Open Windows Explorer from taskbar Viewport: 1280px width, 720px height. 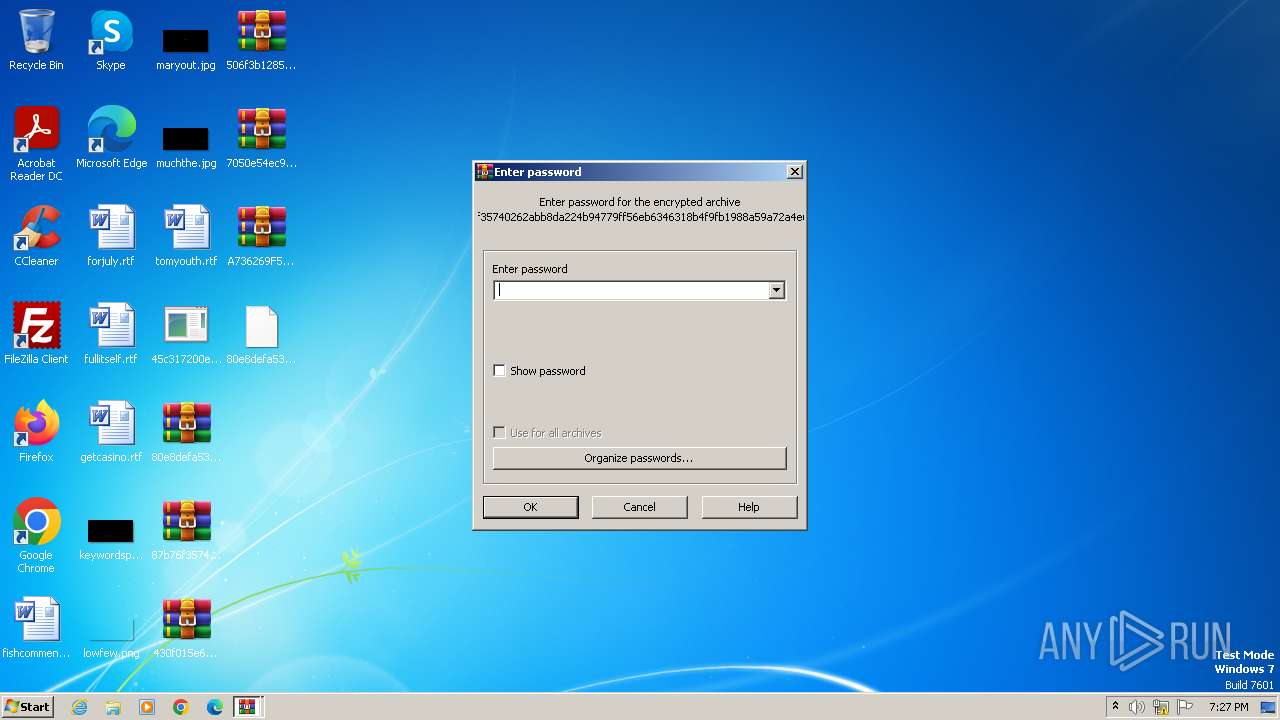point(113,707)
